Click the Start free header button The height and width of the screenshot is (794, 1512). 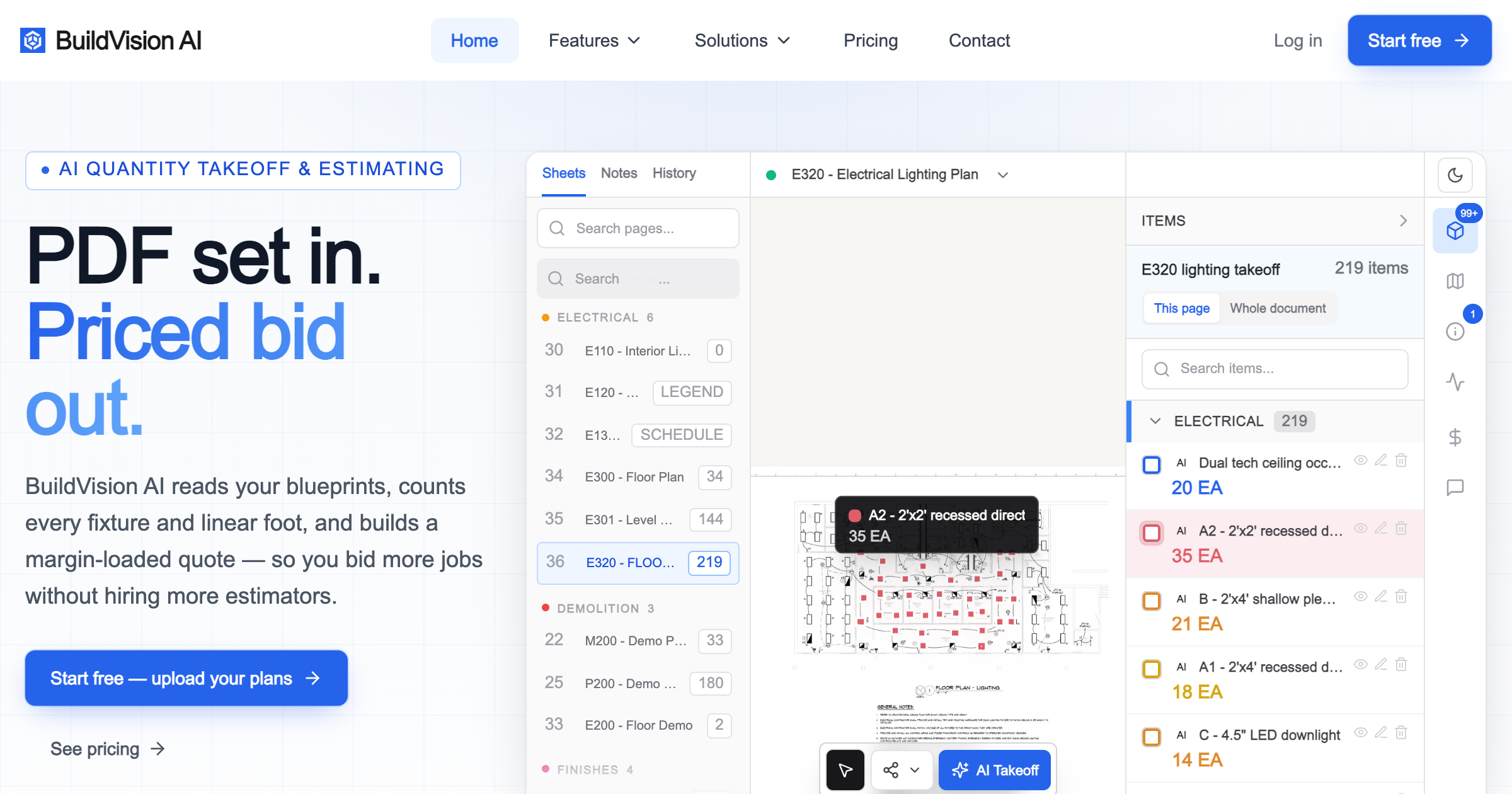1419,40
